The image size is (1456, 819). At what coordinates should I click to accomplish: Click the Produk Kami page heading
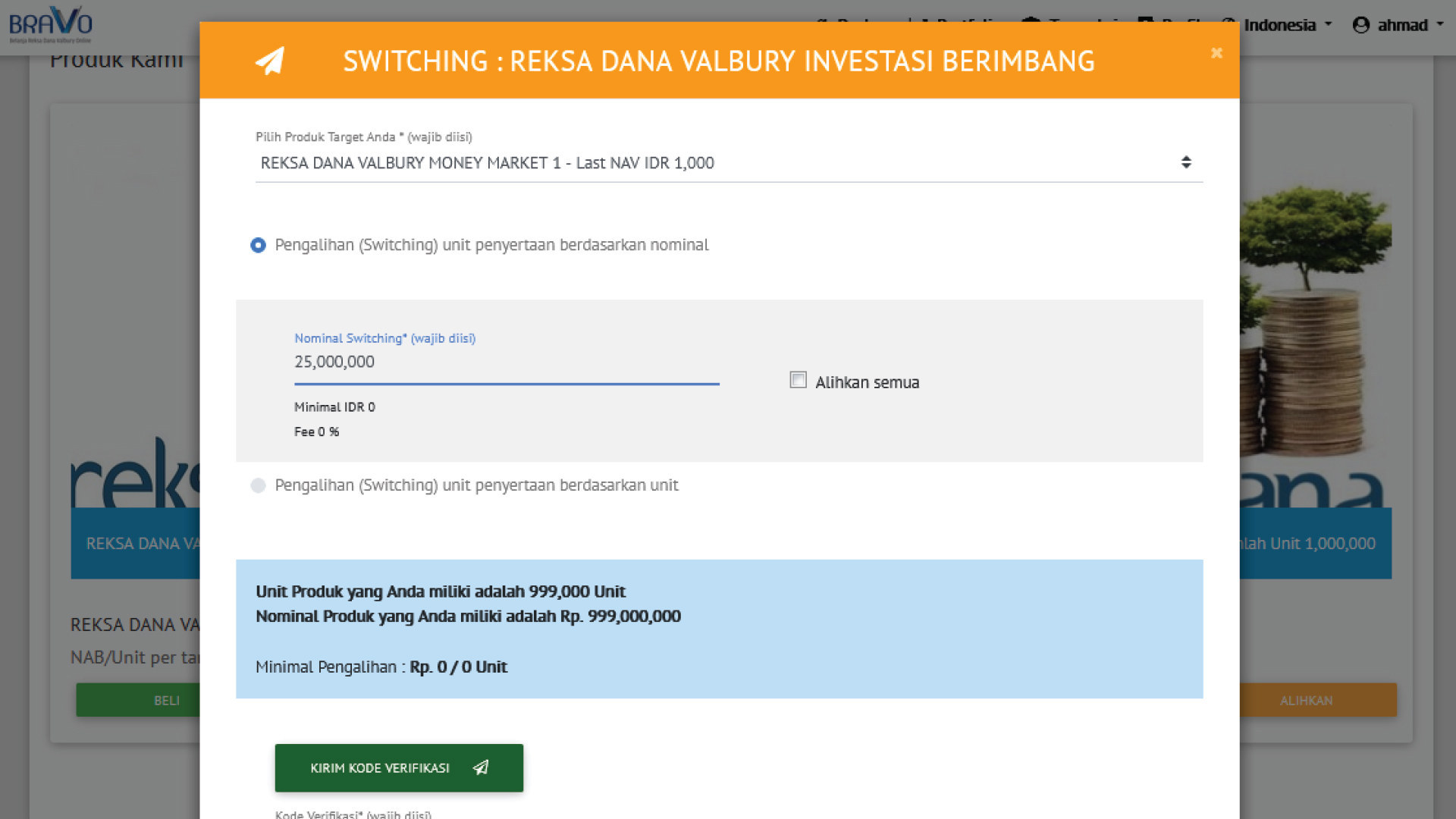116,61
